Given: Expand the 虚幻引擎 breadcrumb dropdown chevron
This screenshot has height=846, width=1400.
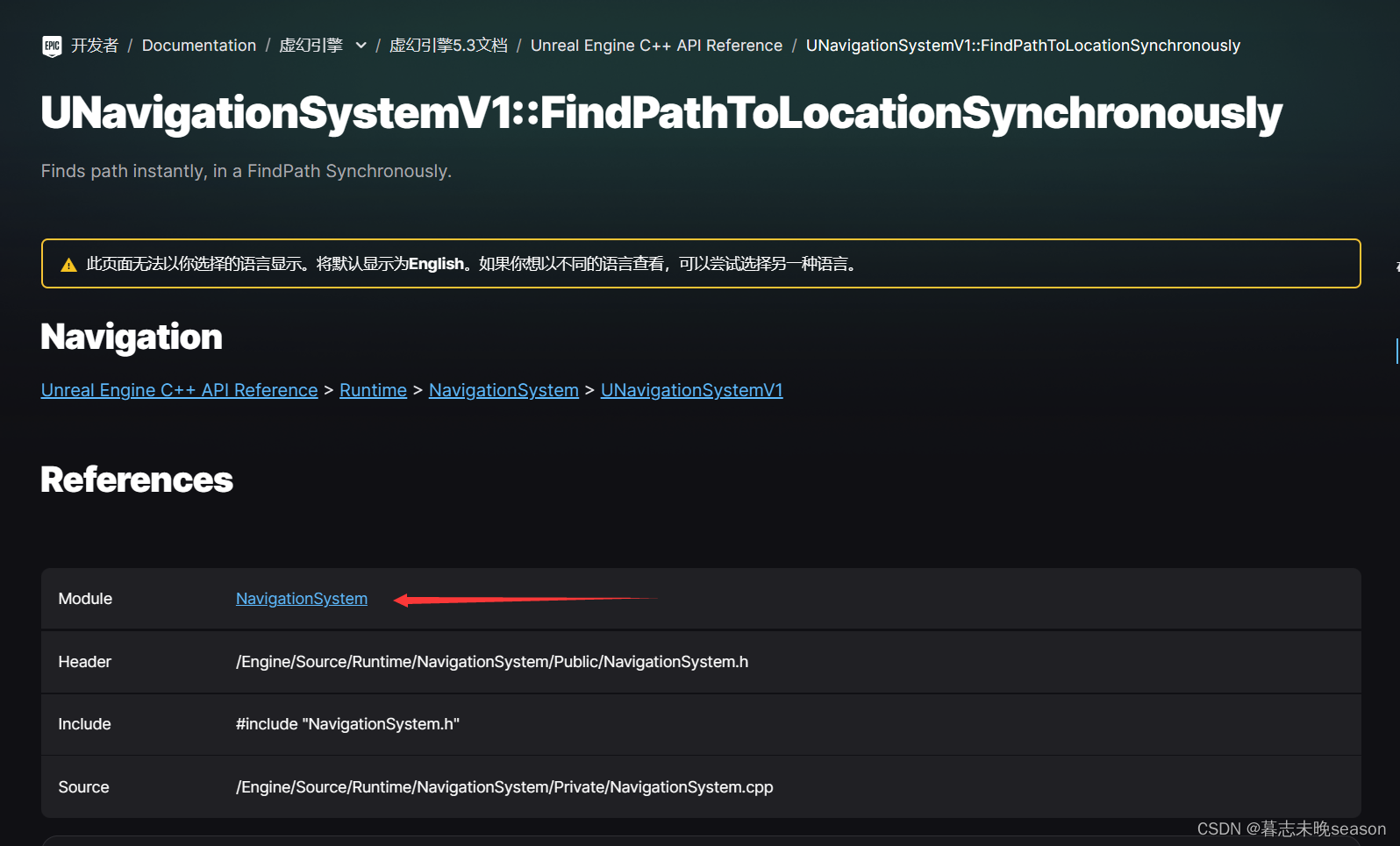Looking at the screenshot, I should pos(361,46).
